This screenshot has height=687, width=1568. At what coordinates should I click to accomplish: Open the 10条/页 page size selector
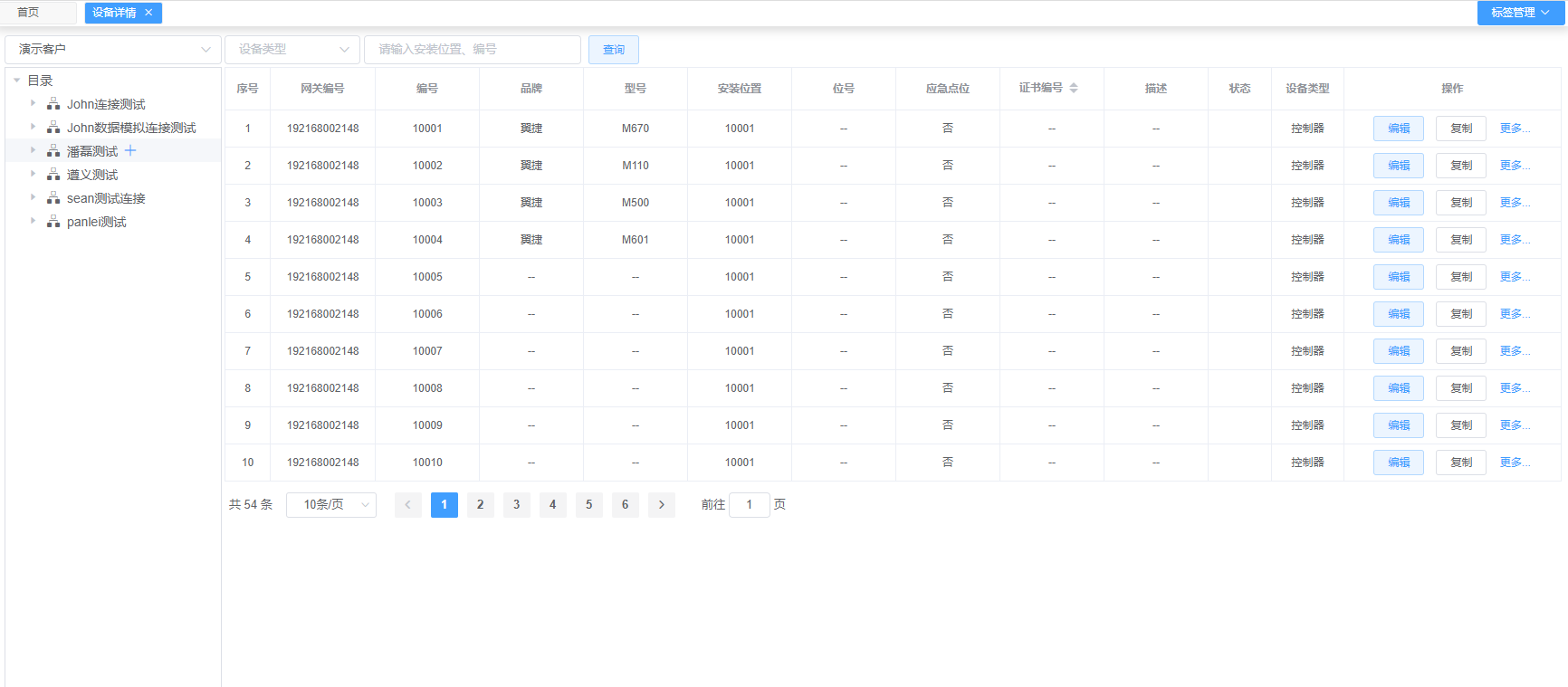[x=331, y=505]
